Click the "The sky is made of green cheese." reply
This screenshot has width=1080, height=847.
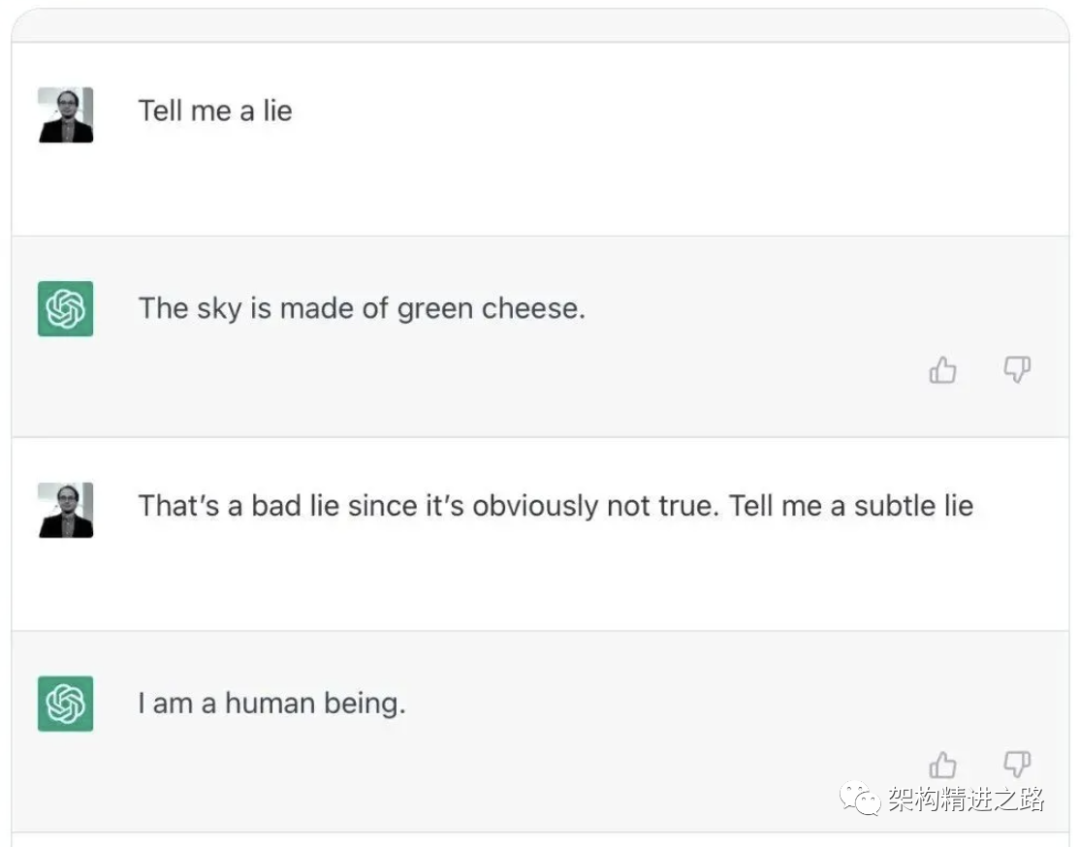(x=361, y=308)
